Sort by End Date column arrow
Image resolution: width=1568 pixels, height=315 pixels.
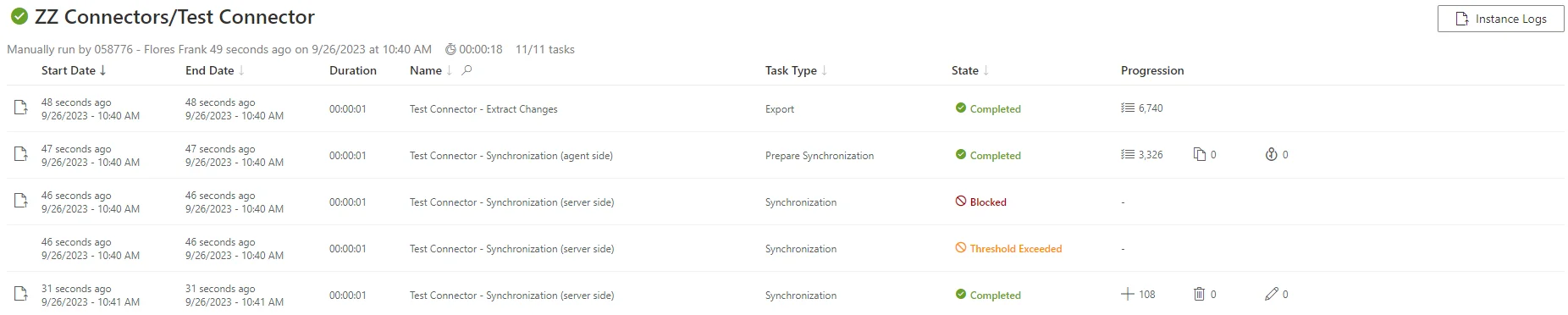click(x=241, y=70)
